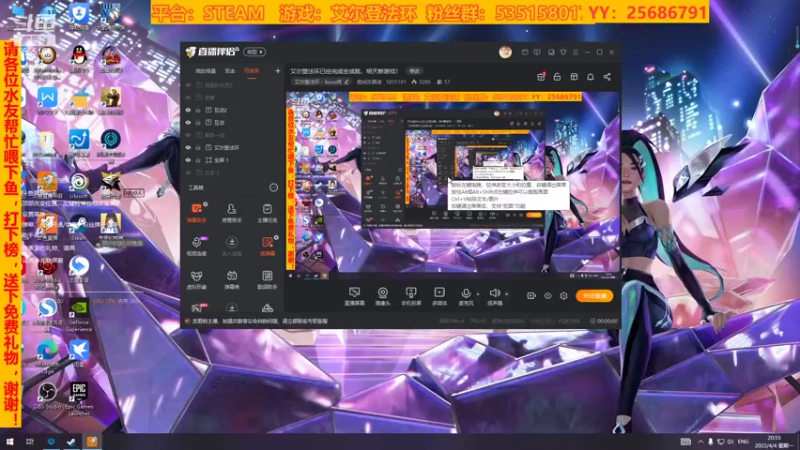Open the 多人连麦 tool
Image resolution: width=800 pixels, height=450 pixels.
click(x=232, y=246)
